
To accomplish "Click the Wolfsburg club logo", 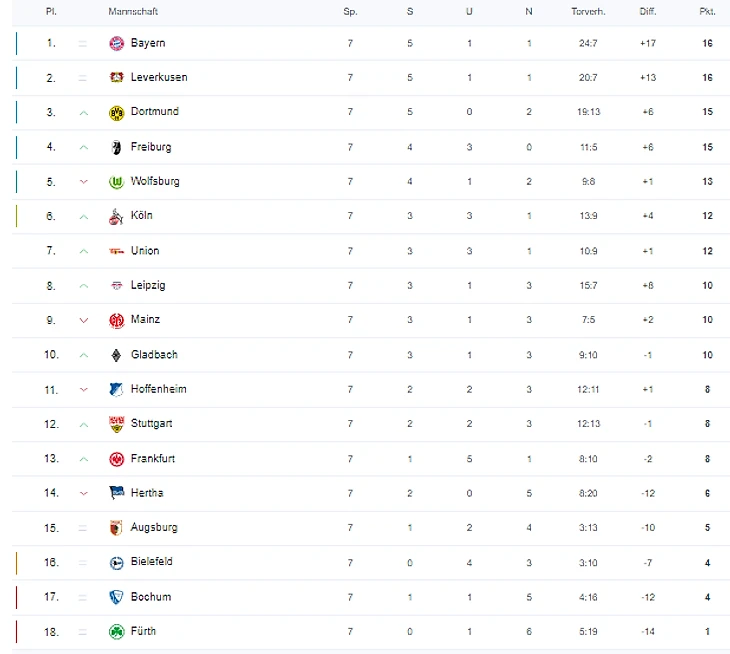I will point(115,182).
